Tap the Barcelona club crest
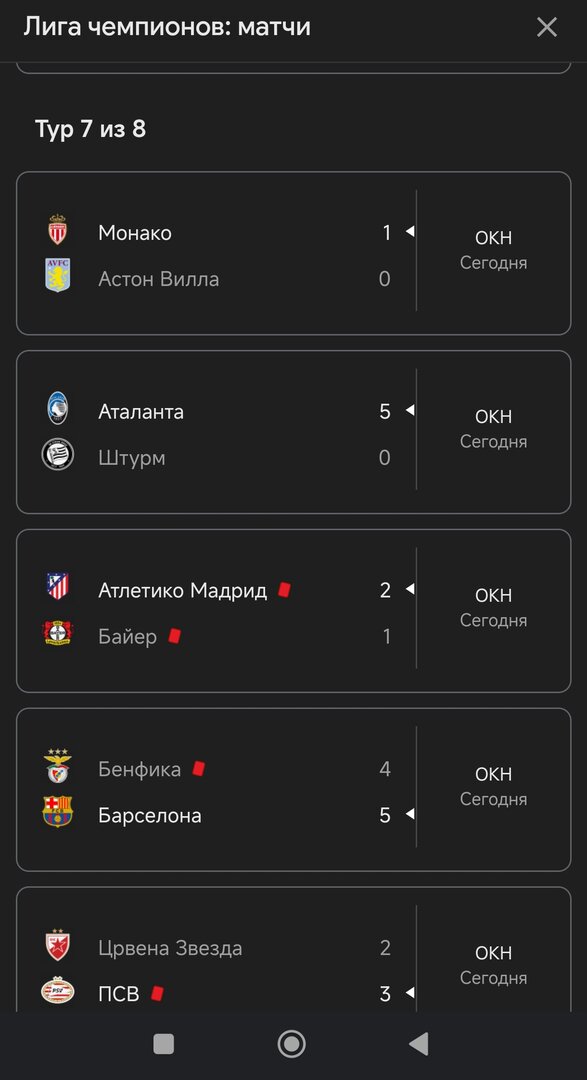587x1080 pixels. click(x=58, y=812)
